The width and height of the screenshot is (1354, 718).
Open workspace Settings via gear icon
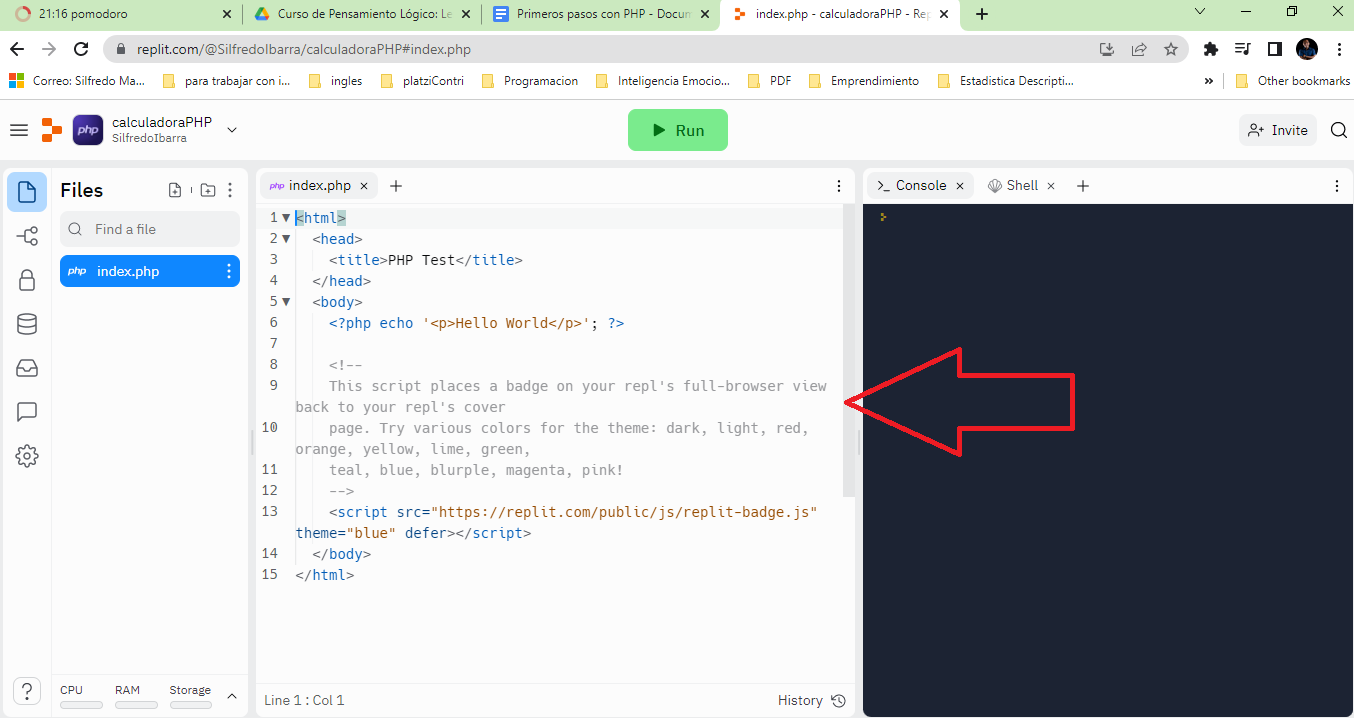pos(27,456)
